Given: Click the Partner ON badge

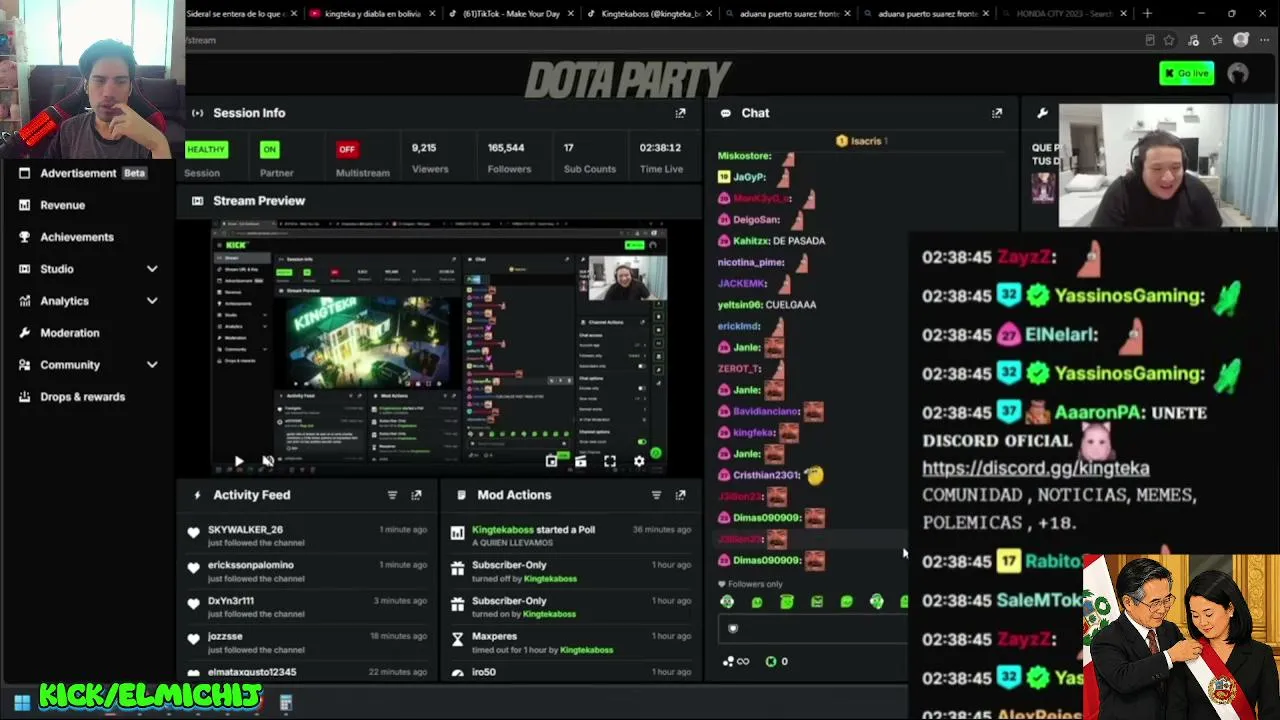Looking at the screenshot, I should click(x=269, y=150).
